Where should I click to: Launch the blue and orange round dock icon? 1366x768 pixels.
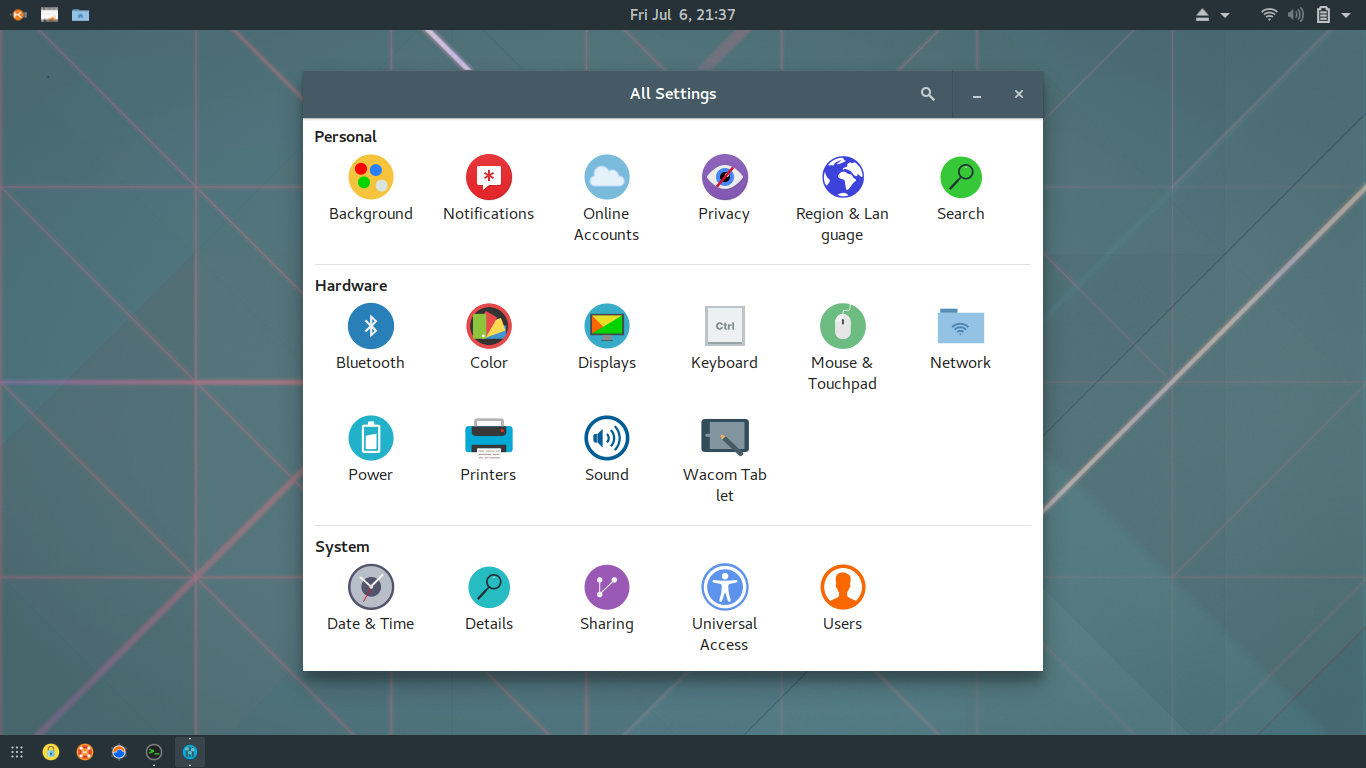[x=119, y=752]
